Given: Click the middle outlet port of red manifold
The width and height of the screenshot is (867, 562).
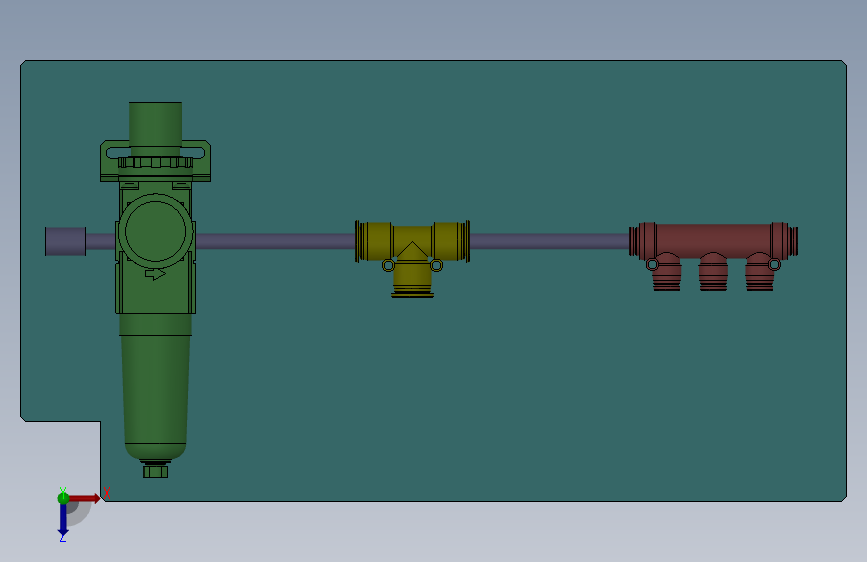Looking at the screenshot, I should click(713, 273).
